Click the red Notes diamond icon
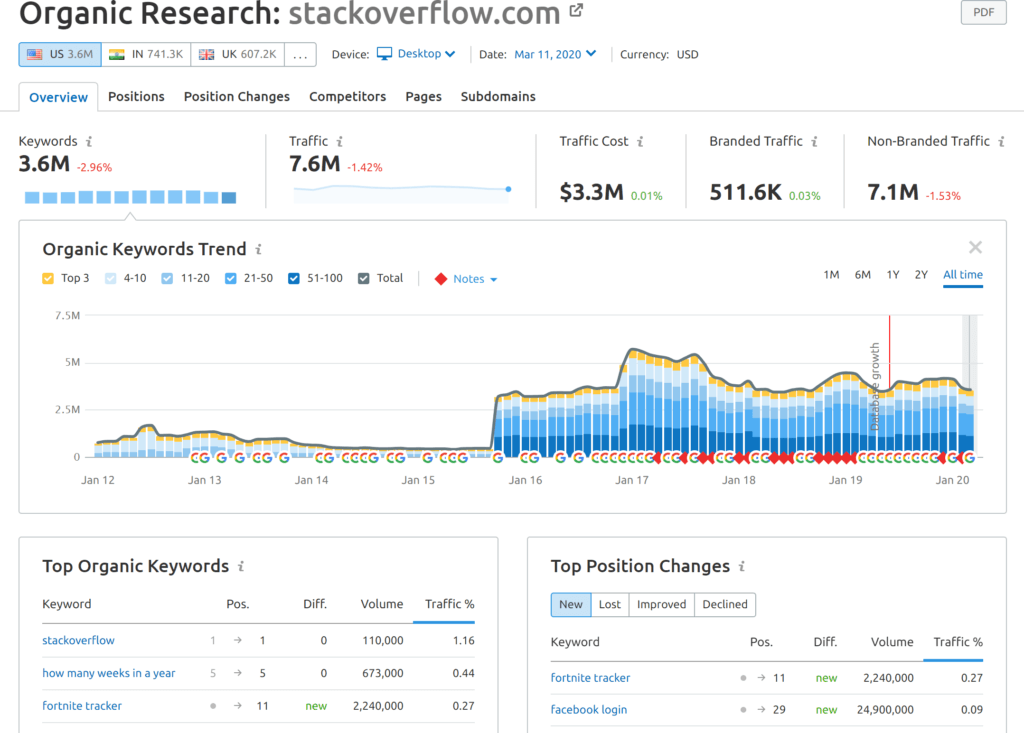The image size is (1024, 733). [441, 279]
